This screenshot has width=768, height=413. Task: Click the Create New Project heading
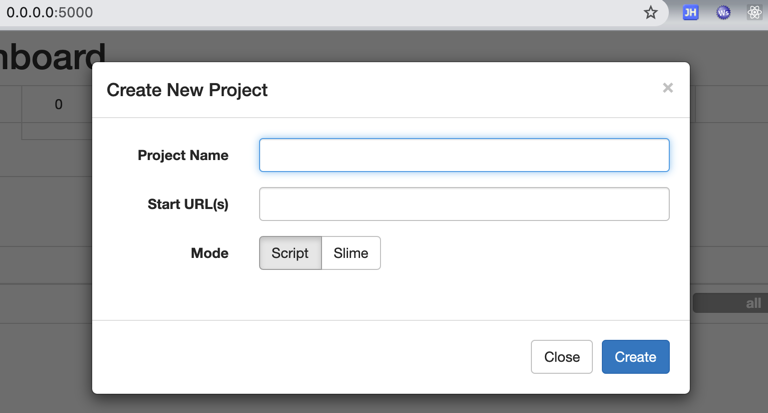point(187,90)
